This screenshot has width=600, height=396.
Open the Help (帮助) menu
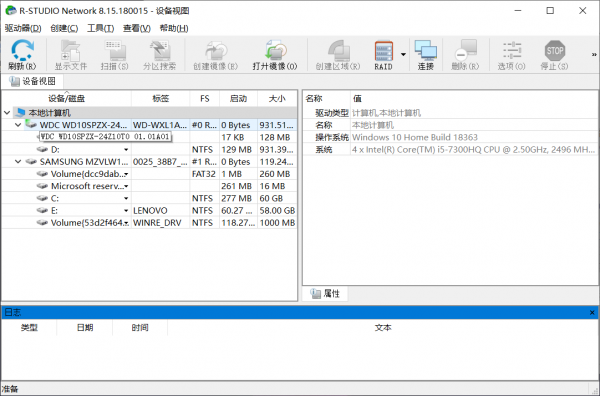click(x=174, y=28)
